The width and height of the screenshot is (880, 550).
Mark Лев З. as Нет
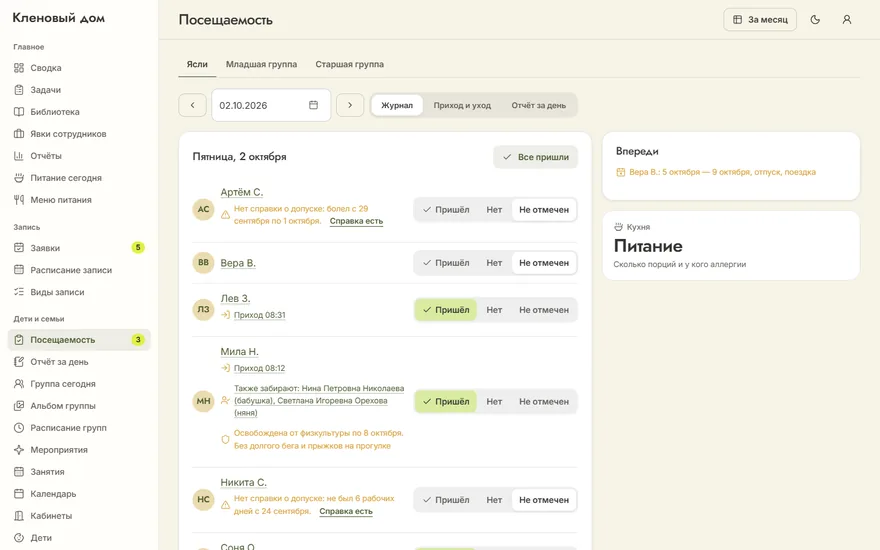click(494, 310)
